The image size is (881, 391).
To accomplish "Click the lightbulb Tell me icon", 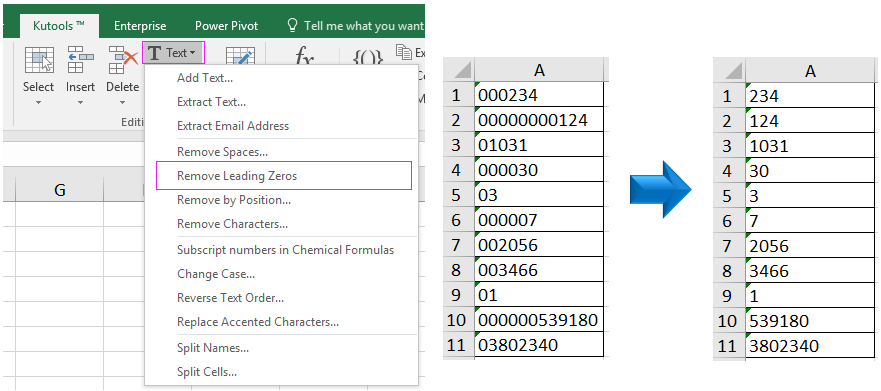I will pyautogui.click(x=292, y=25).
